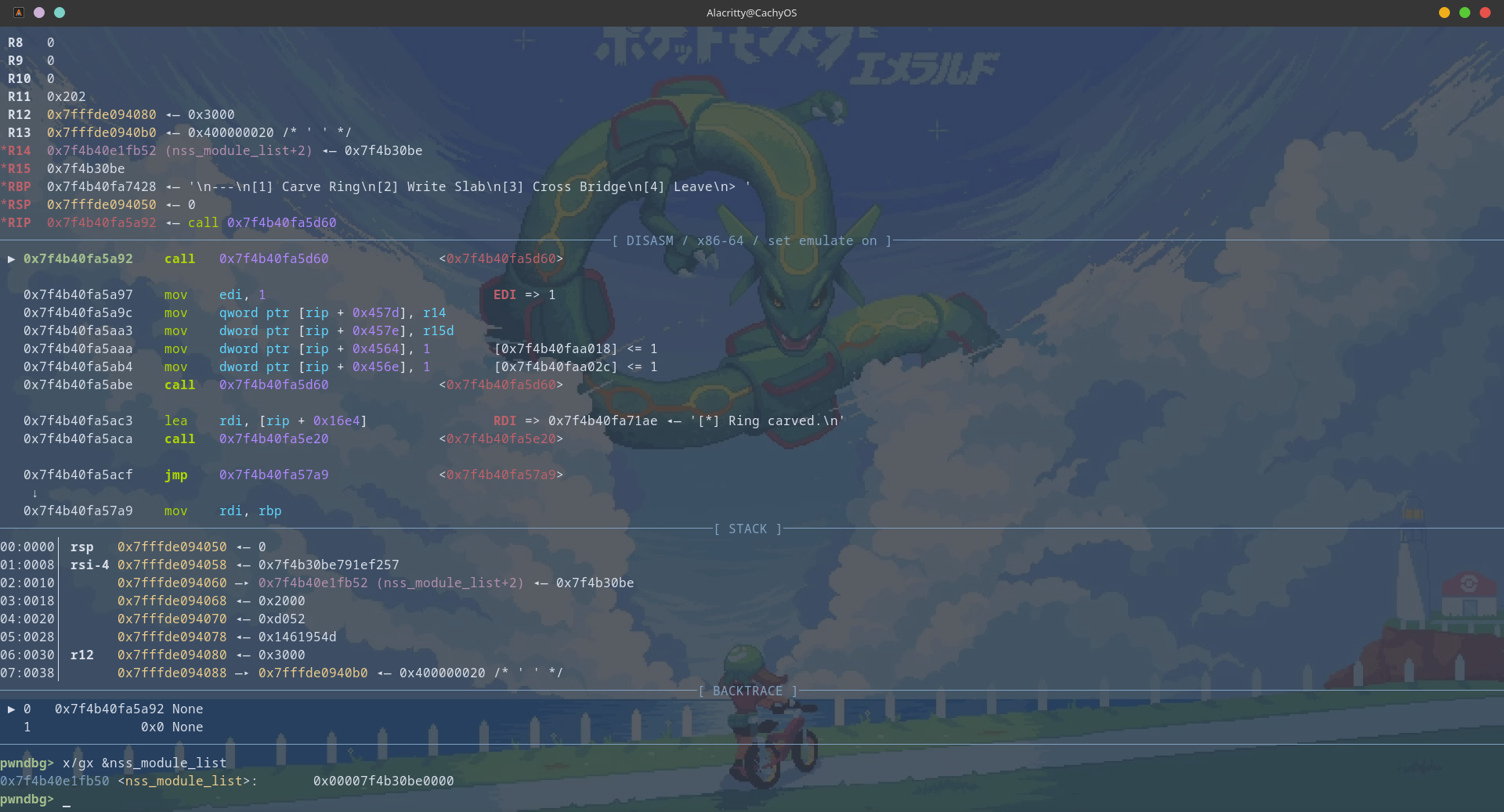
Task: Click the <nss_module_list>: symbol label in the output
Action: (x=188, y=781)
